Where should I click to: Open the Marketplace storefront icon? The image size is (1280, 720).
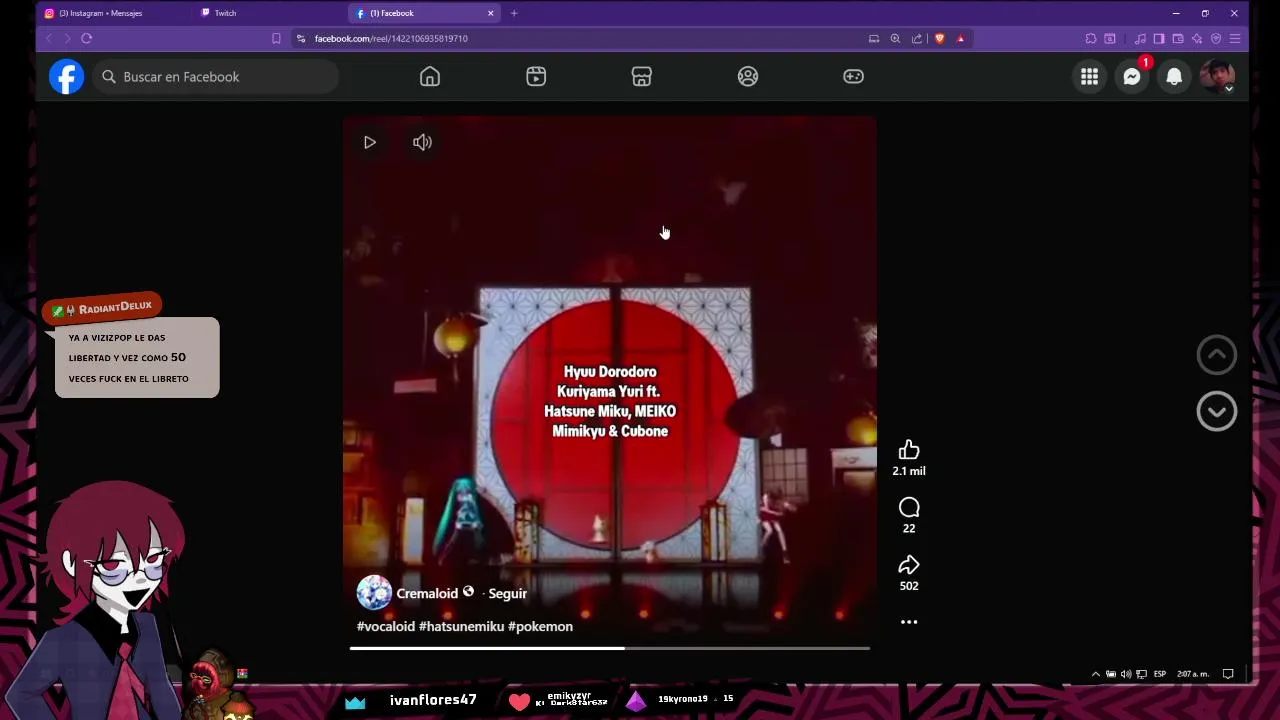coord(642,77)
